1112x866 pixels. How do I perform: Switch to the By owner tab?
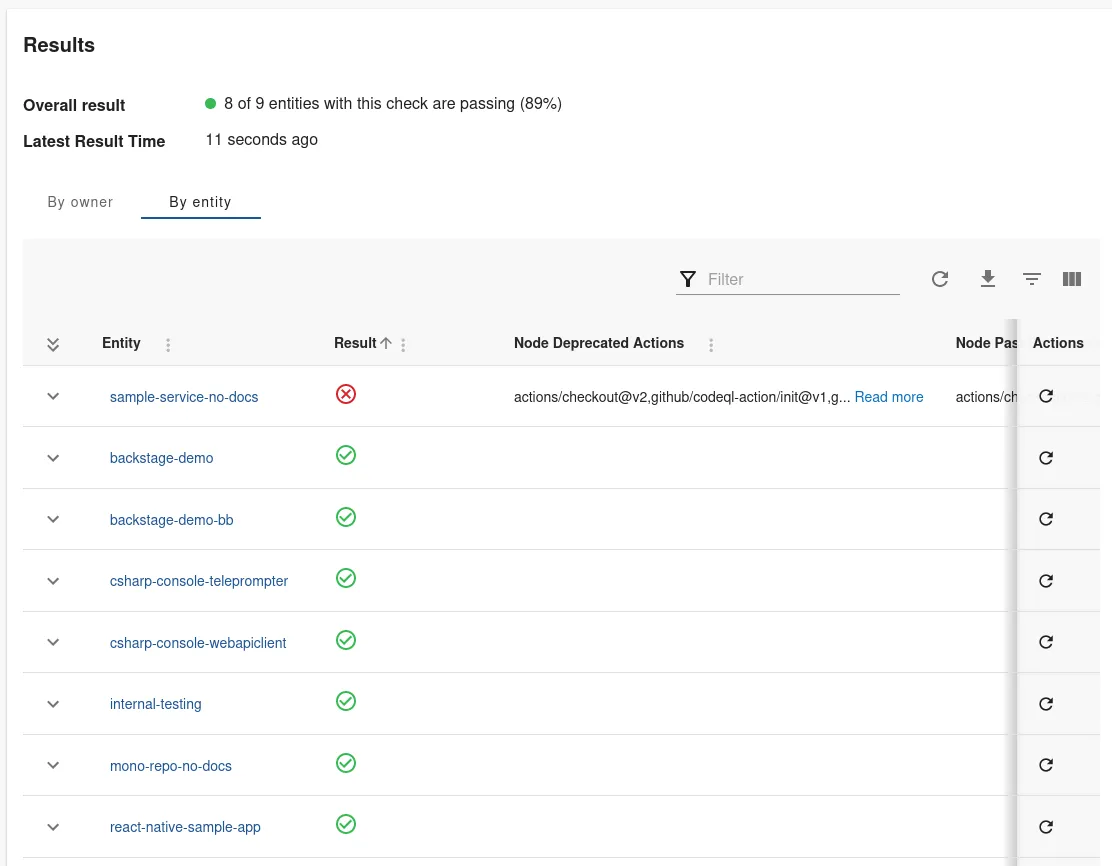[x=79, y=201]
